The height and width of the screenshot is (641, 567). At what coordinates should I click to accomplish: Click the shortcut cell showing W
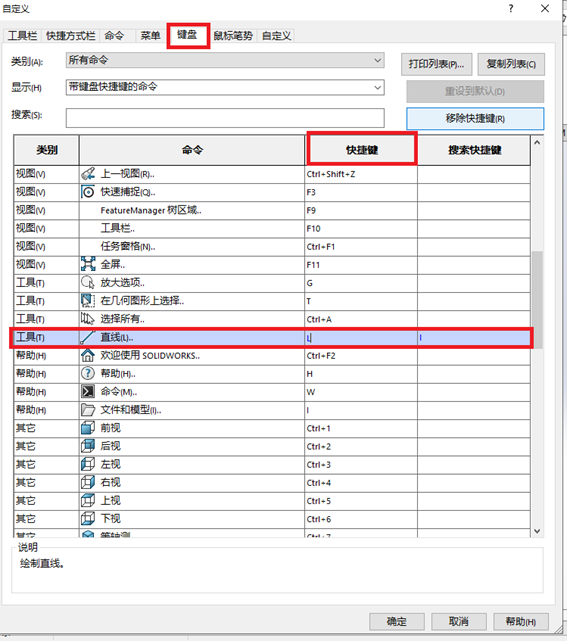click(361, 392)
